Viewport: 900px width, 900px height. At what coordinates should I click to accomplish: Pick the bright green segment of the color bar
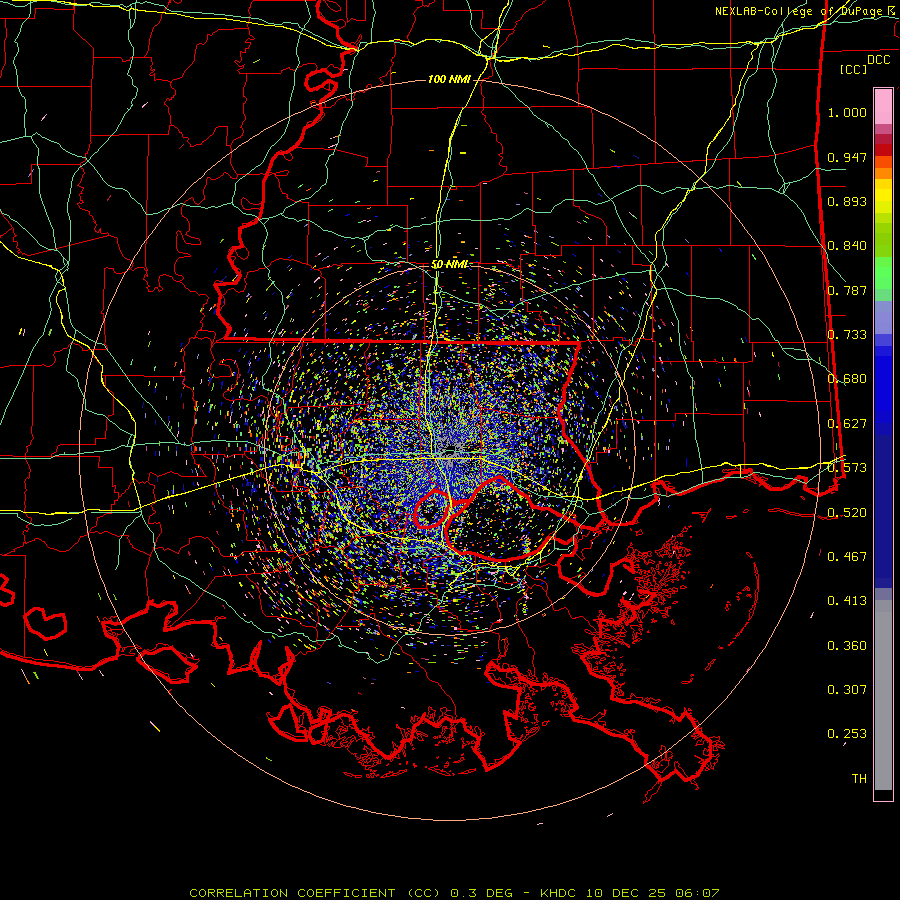tap(883, 273)
